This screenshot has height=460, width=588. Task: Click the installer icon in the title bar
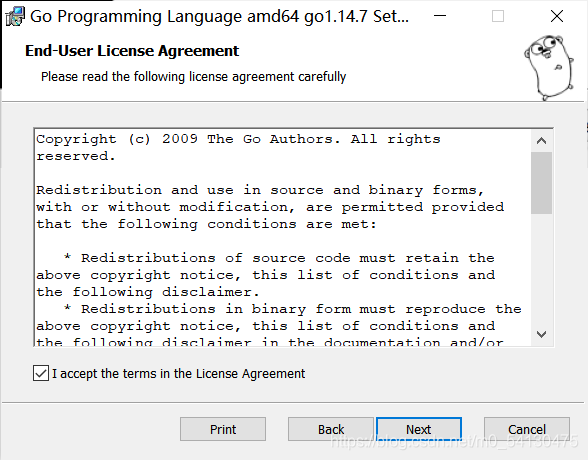click(x=15, y=16)
